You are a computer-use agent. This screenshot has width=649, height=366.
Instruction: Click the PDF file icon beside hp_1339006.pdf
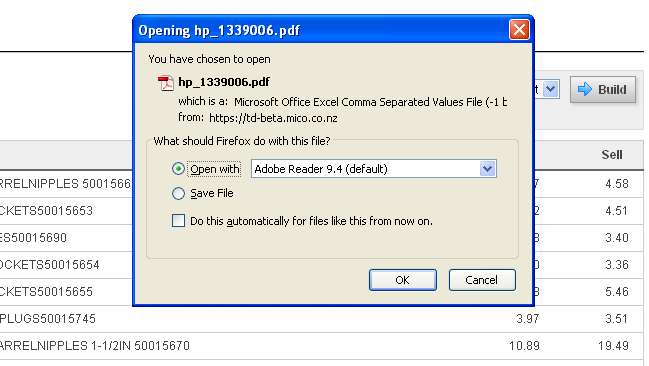(x=166, y=83)
